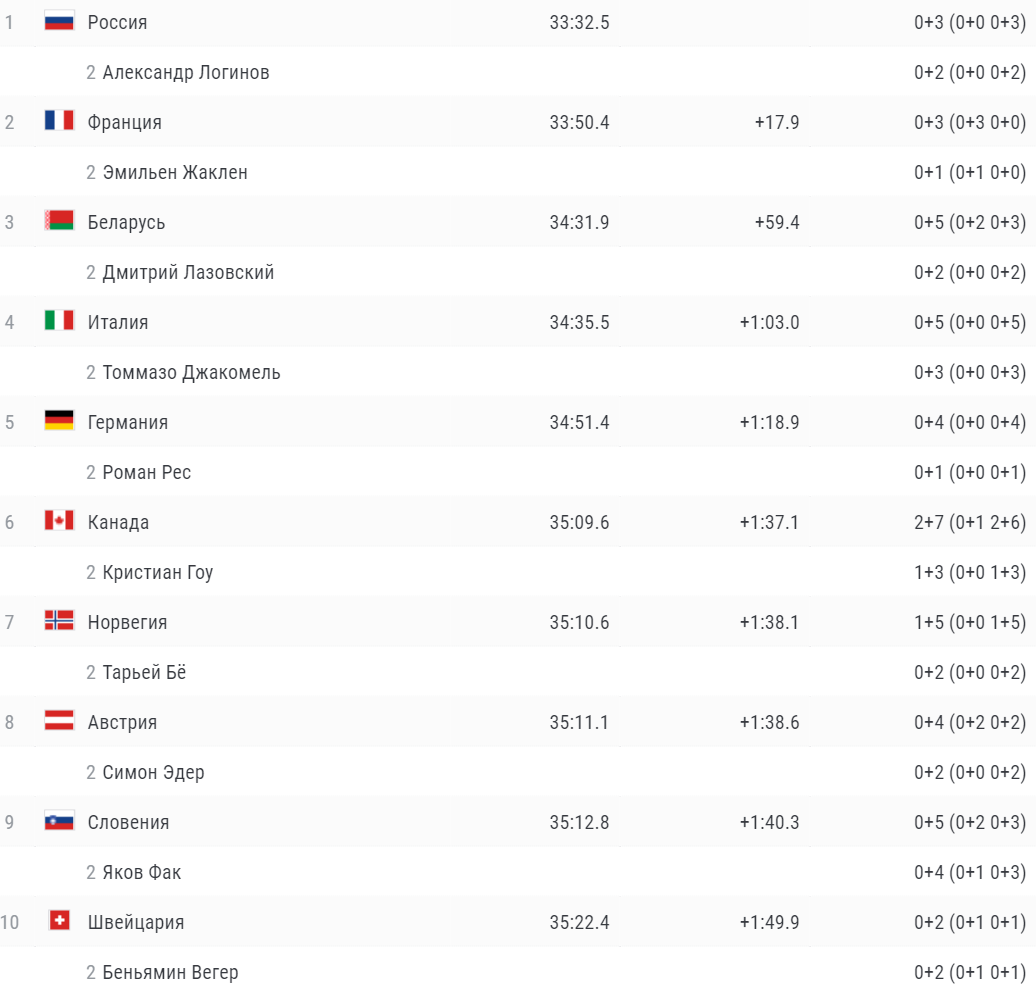Open the Россия team link
Screen dimensions: 1036x988
coord(117,22)
